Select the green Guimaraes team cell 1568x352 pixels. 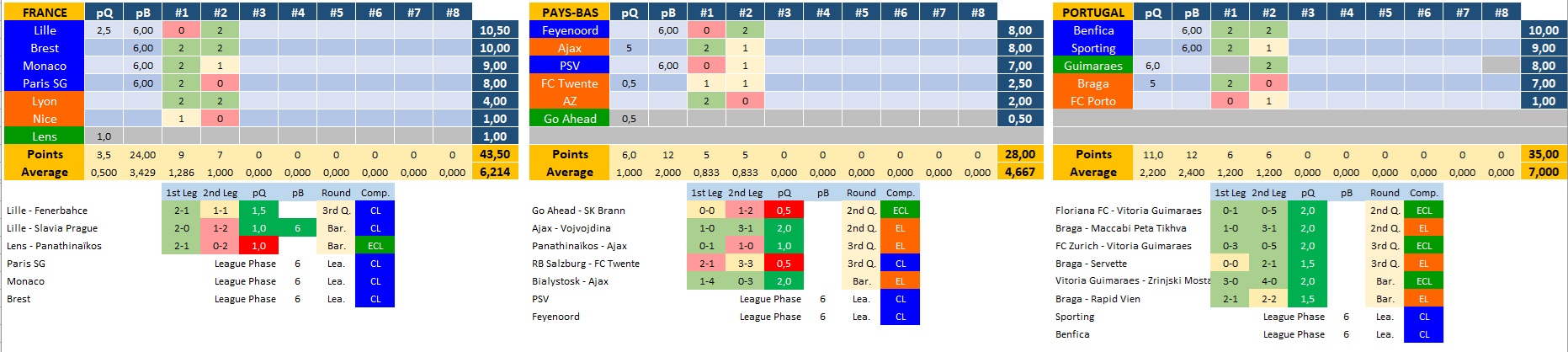[1092, 66]
